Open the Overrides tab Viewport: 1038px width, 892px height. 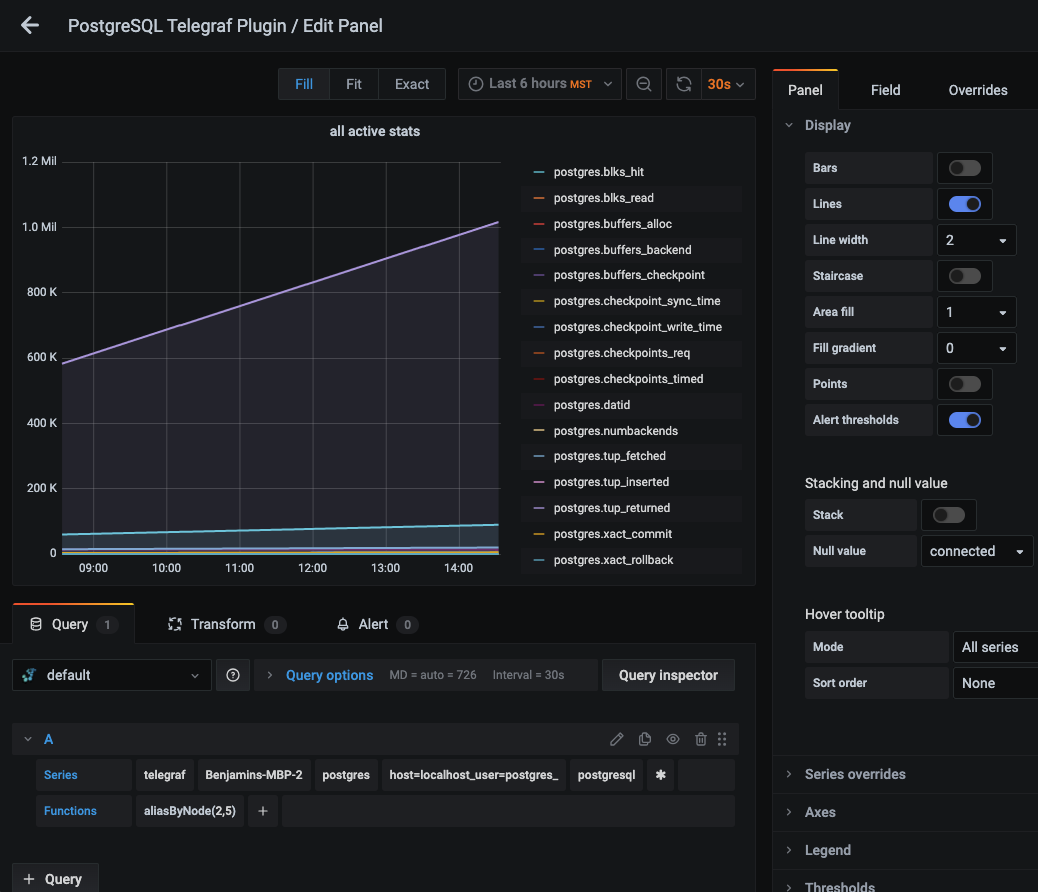978,90
